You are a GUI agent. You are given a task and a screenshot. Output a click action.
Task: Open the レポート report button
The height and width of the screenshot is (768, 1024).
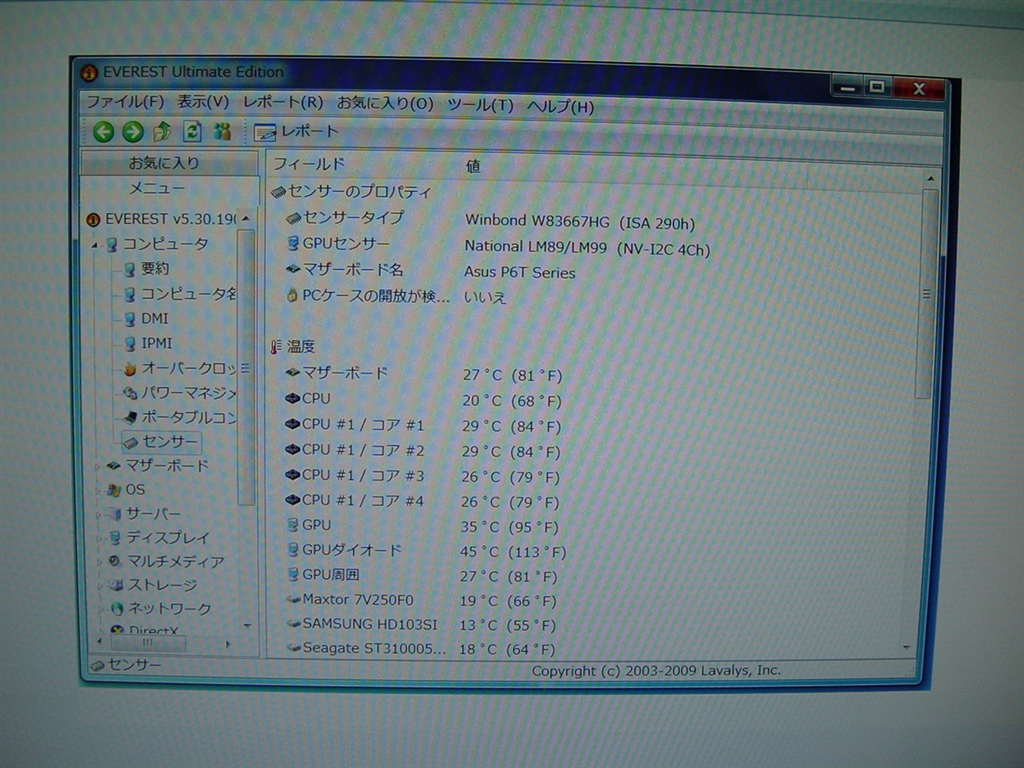click(x=296, y=132)
